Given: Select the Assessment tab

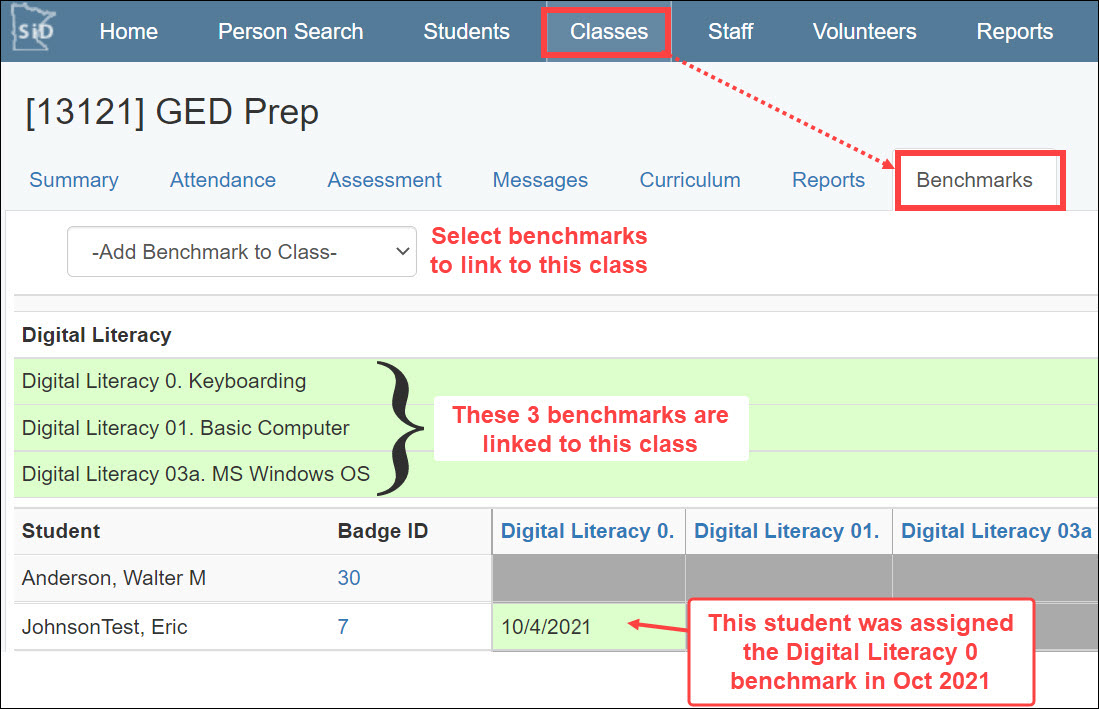Looking at the screenshot, I should (x=384, y=180).
